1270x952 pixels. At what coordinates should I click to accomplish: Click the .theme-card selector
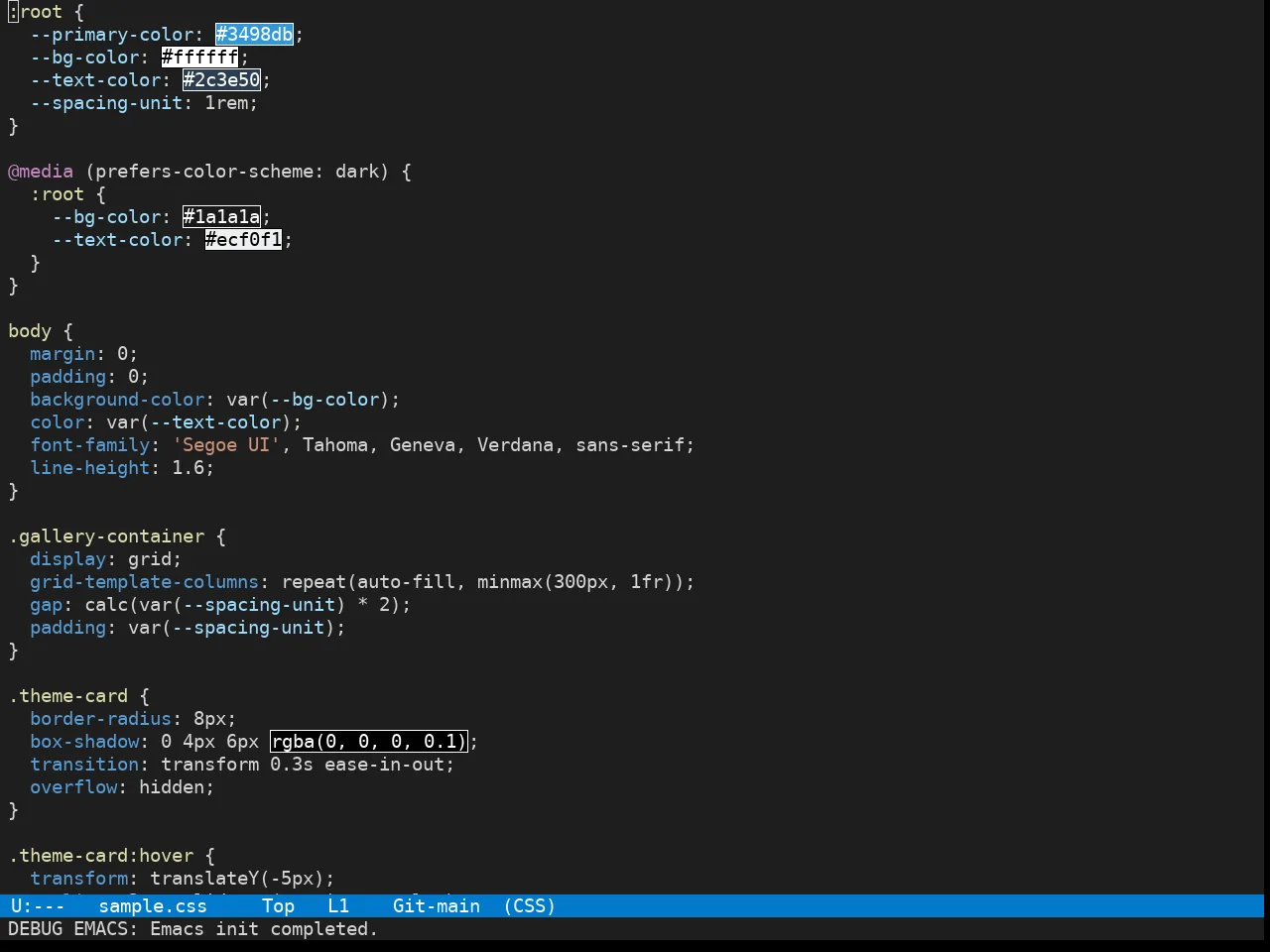pos(68,696)
